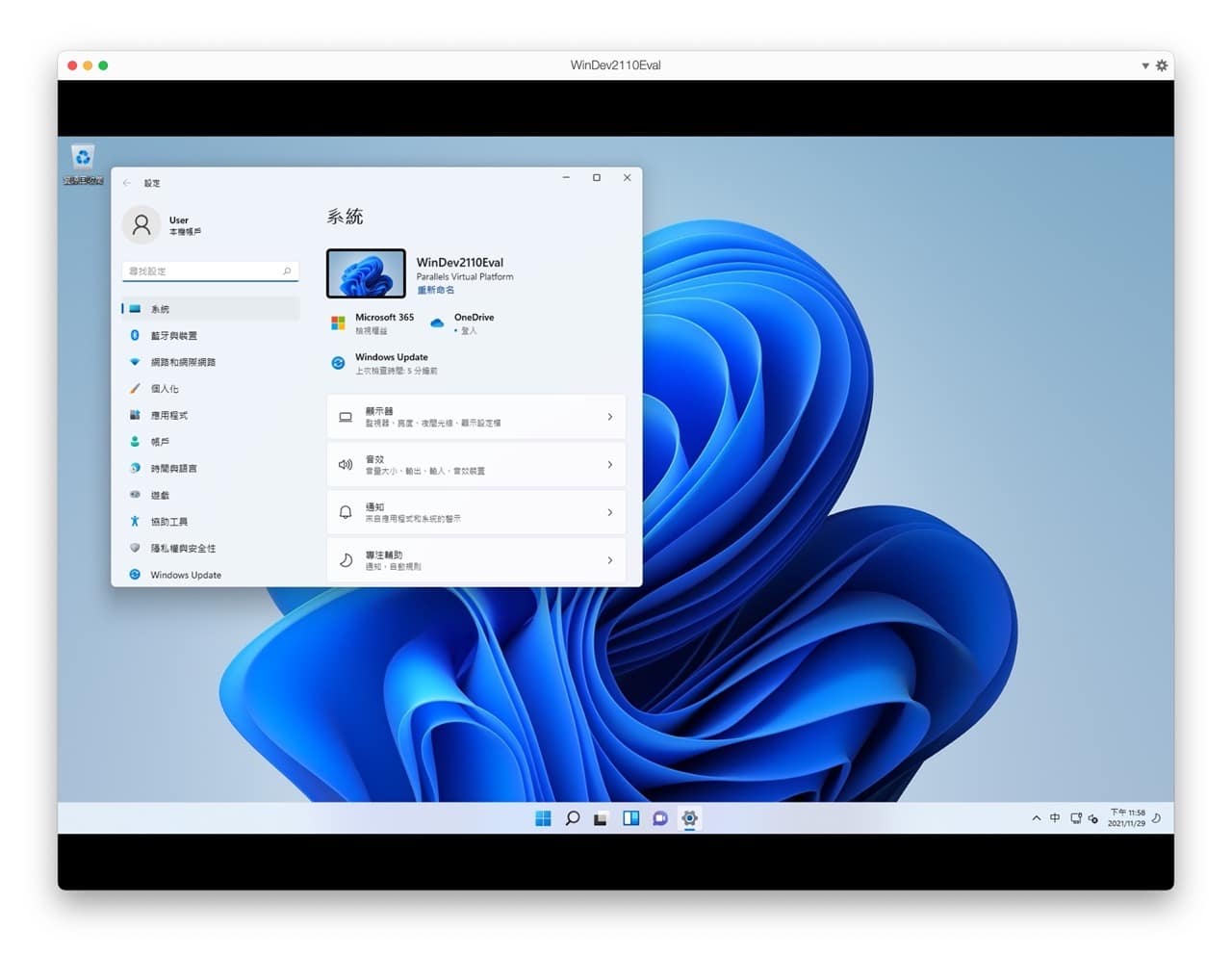1232x955 pixels.
Task: Open 帳戶 in the sidebar
Action: pyautogui.click(x=210, y=442)
